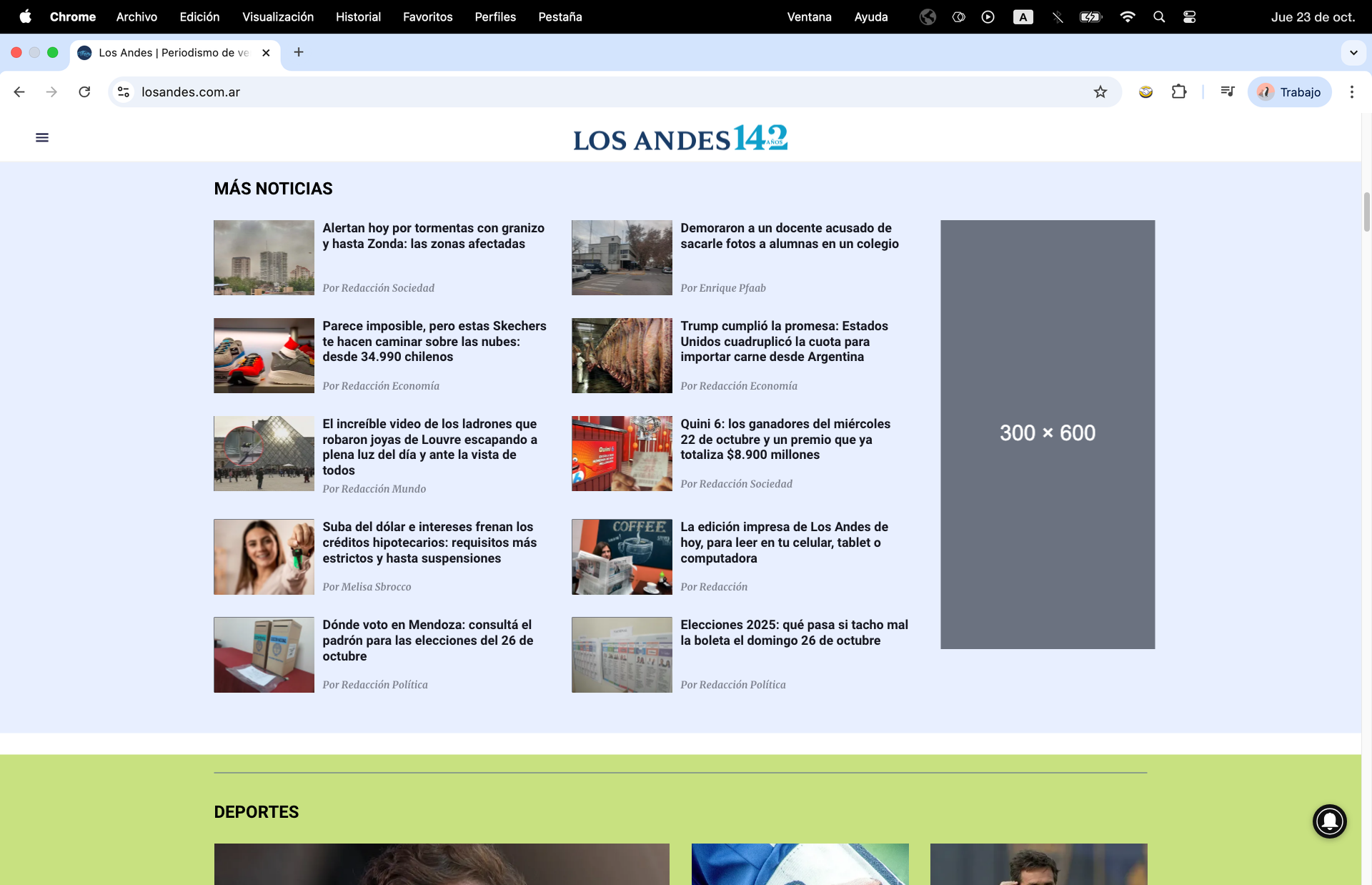Expand the tab search dropdown arrow

point(1353,52)
